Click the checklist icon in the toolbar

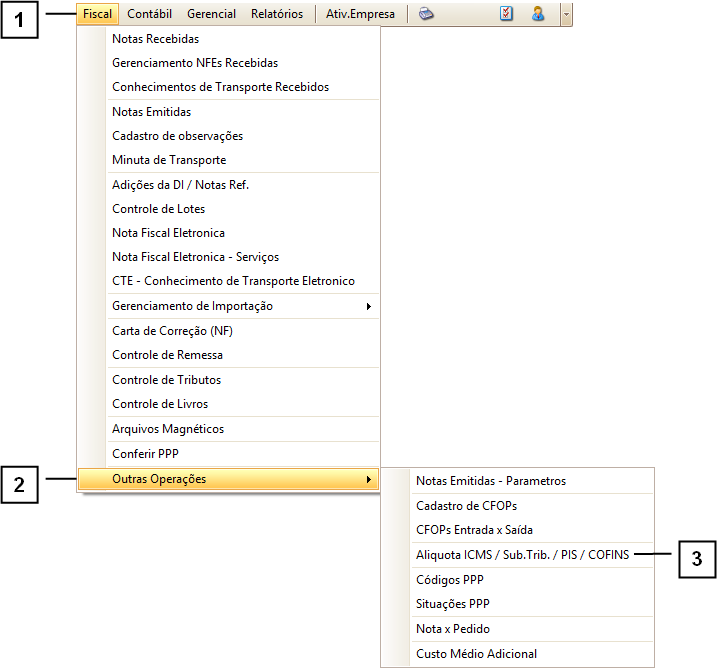(x=506, y=15)
